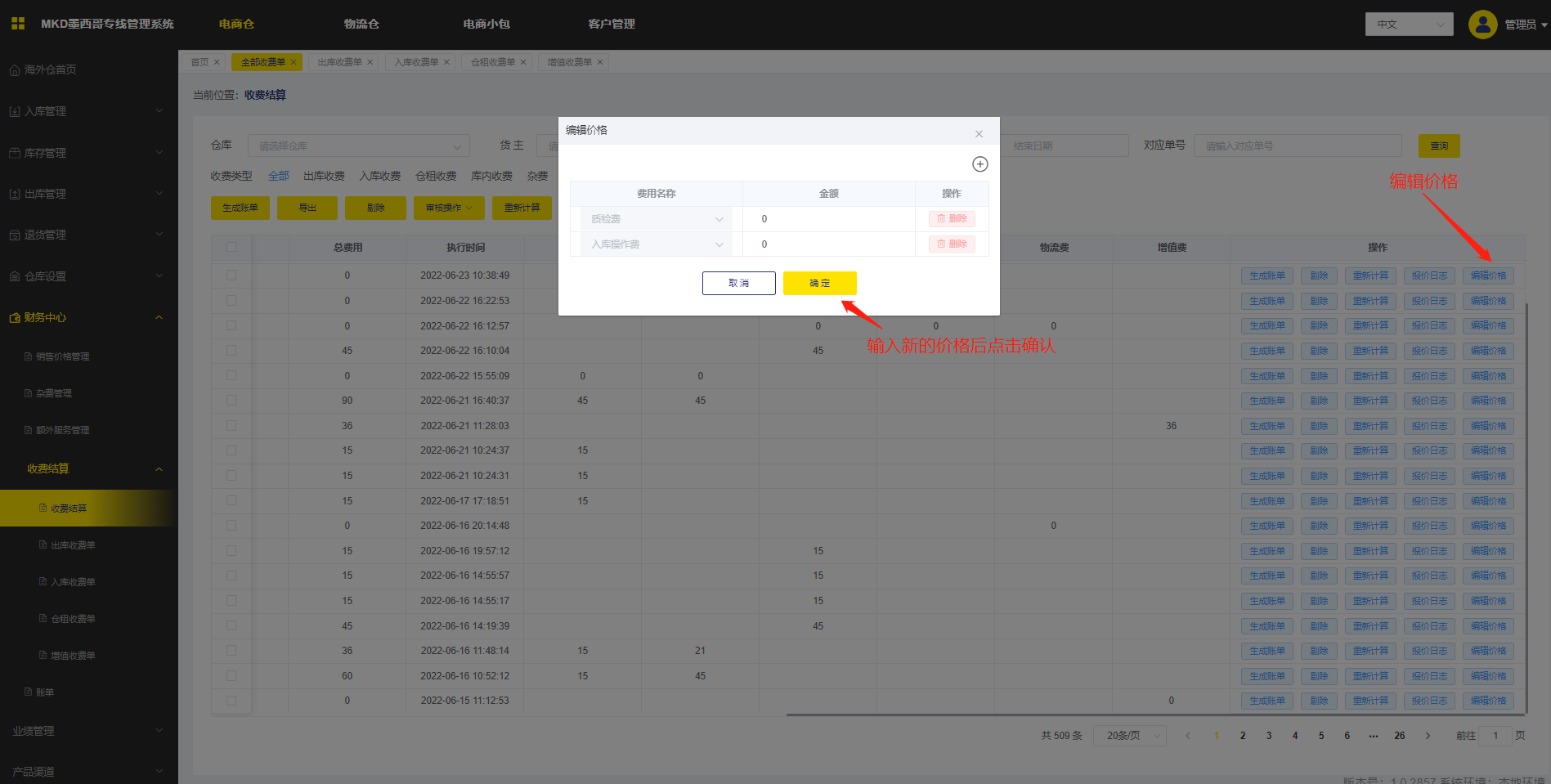The image size is (1551, 784).
Task: Check the row dated 2022-06-21 16:40:37
Action: point(231,401)
